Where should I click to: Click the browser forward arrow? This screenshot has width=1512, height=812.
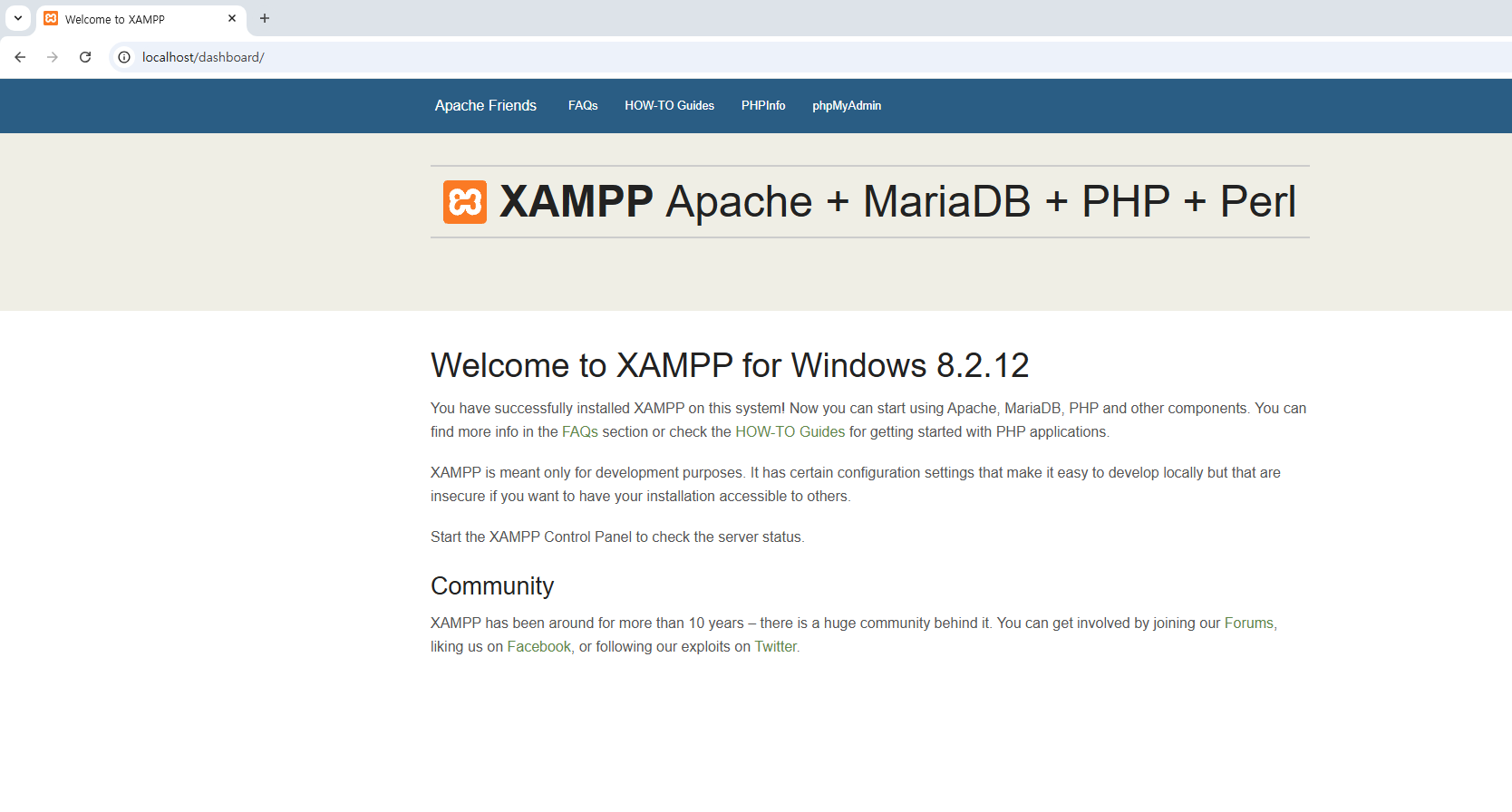[53, 57]
